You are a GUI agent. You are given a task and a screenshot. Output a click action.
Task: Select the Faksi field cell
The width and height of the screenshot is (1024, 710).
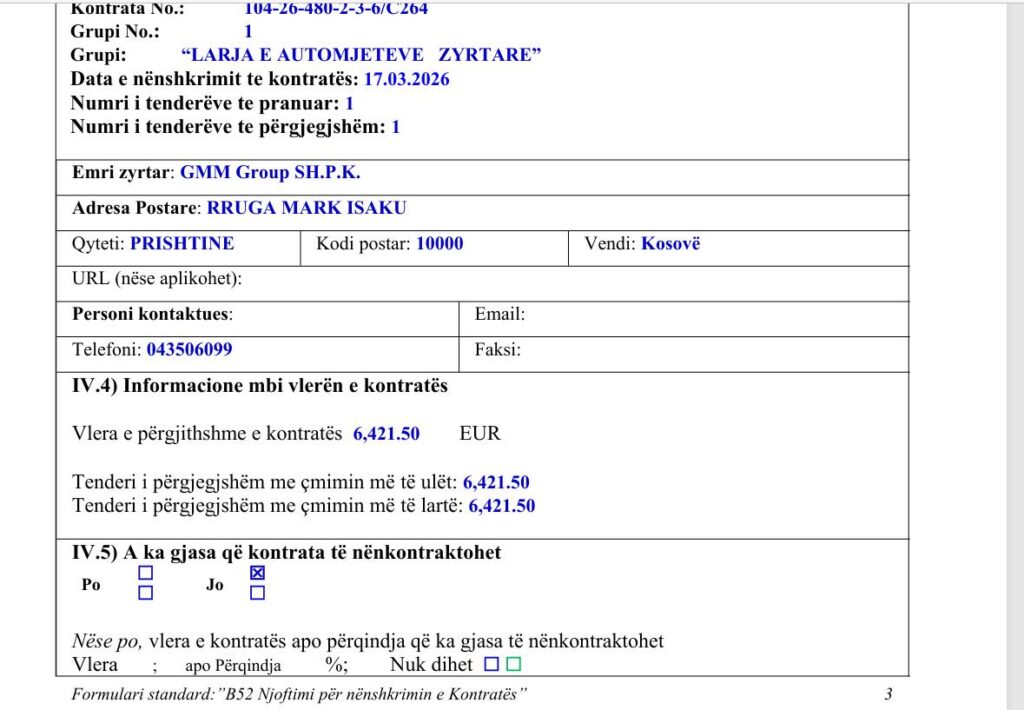[x=683, y=350]
